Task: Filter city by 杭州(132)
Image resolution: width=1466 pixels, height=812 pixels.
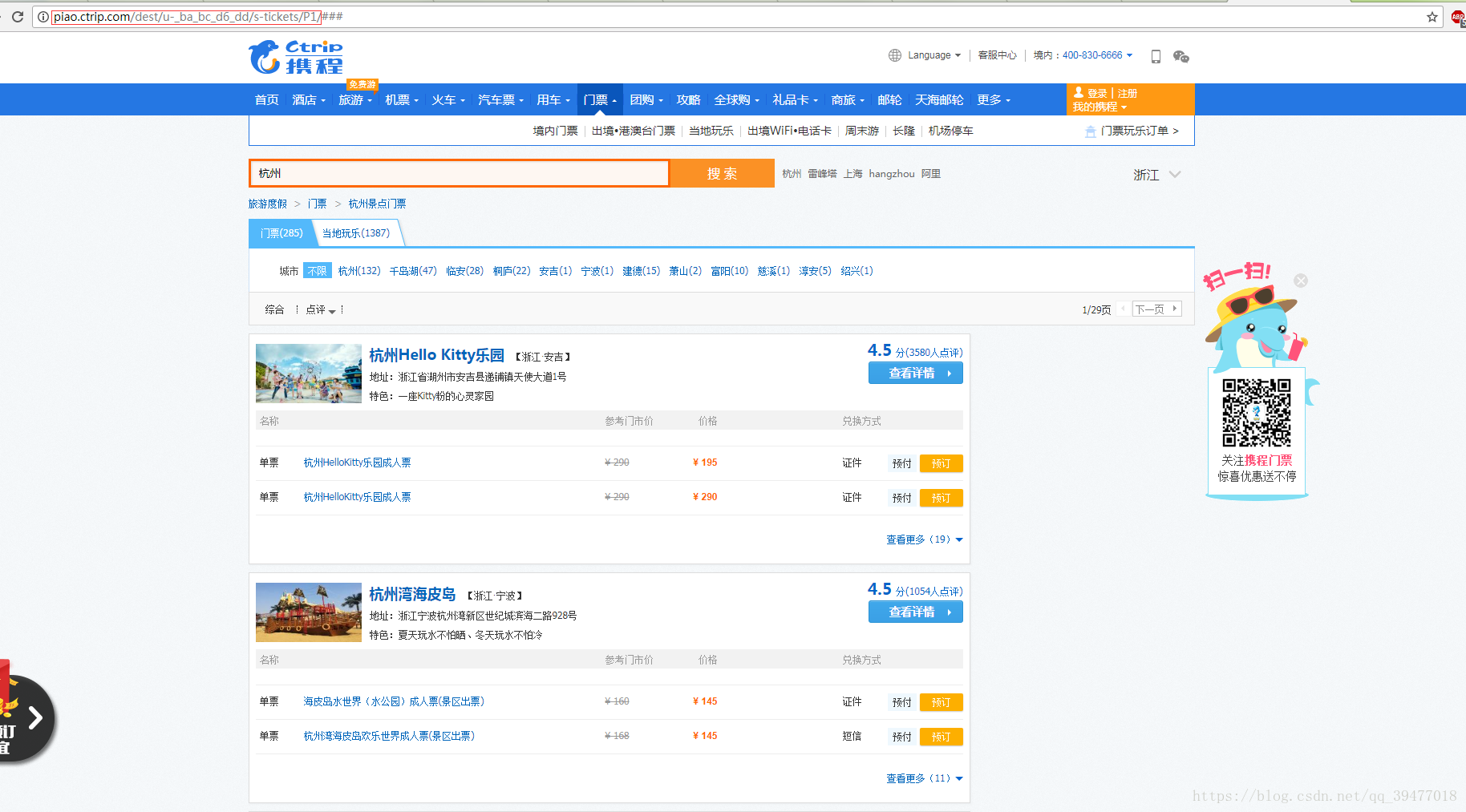Action: point(359,271)
